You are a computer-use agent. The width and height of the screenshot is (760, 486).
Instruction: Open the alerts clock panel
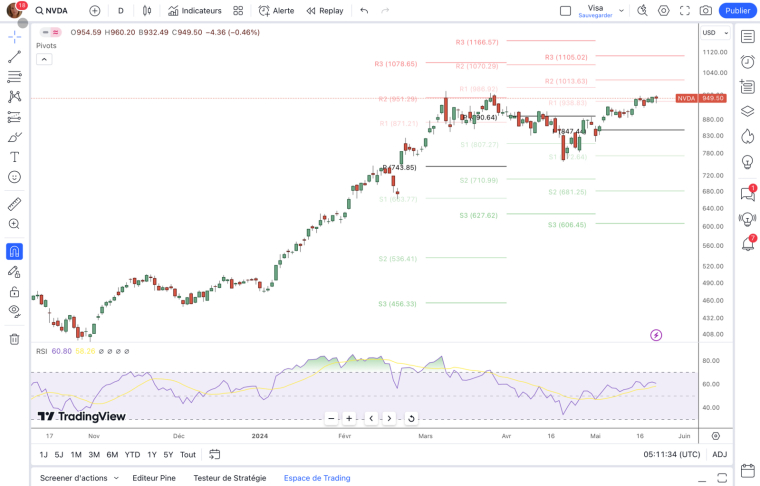coord(747,62)
